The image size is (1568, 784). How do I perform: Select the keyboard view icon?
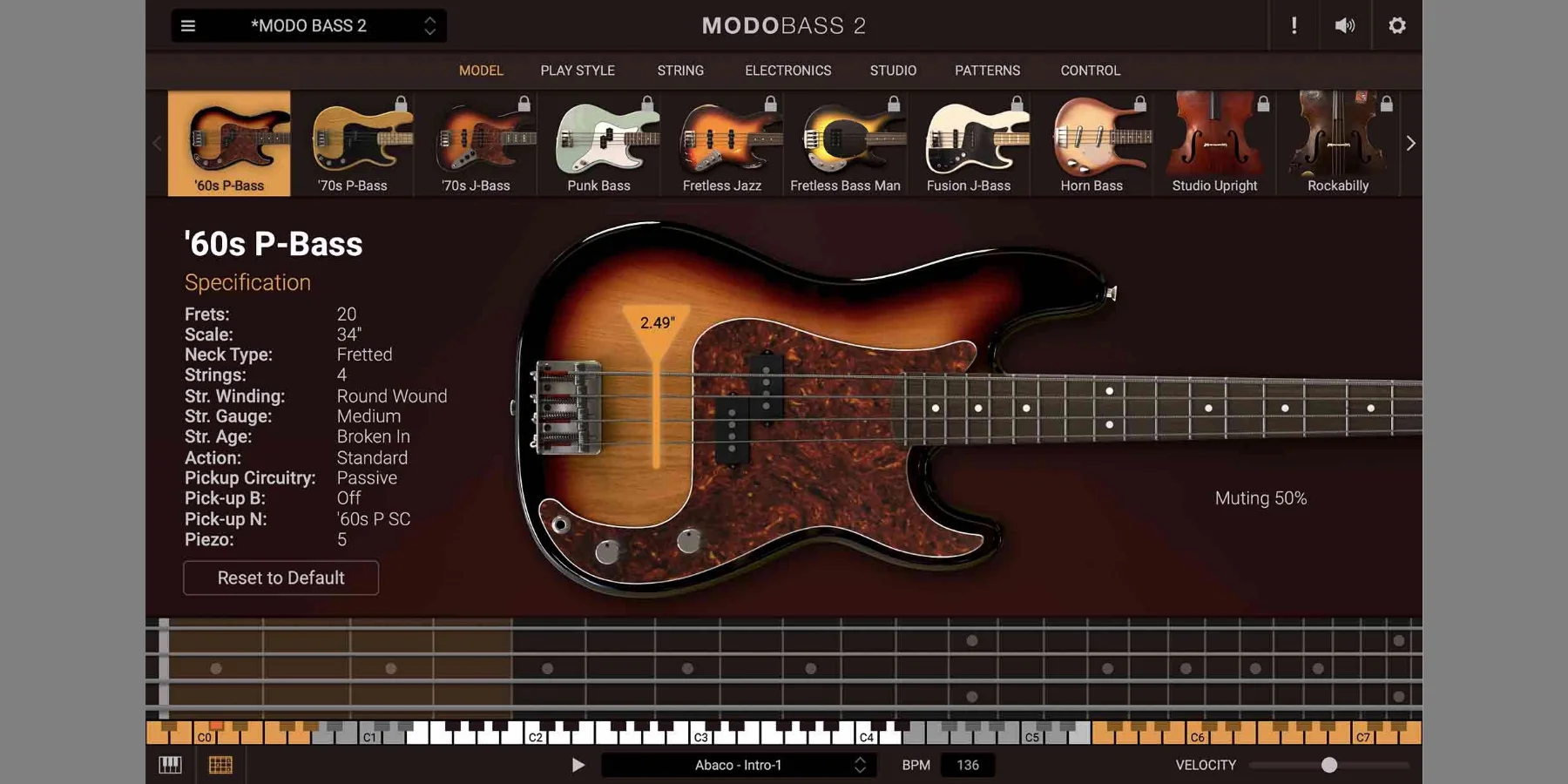(171, 764)
